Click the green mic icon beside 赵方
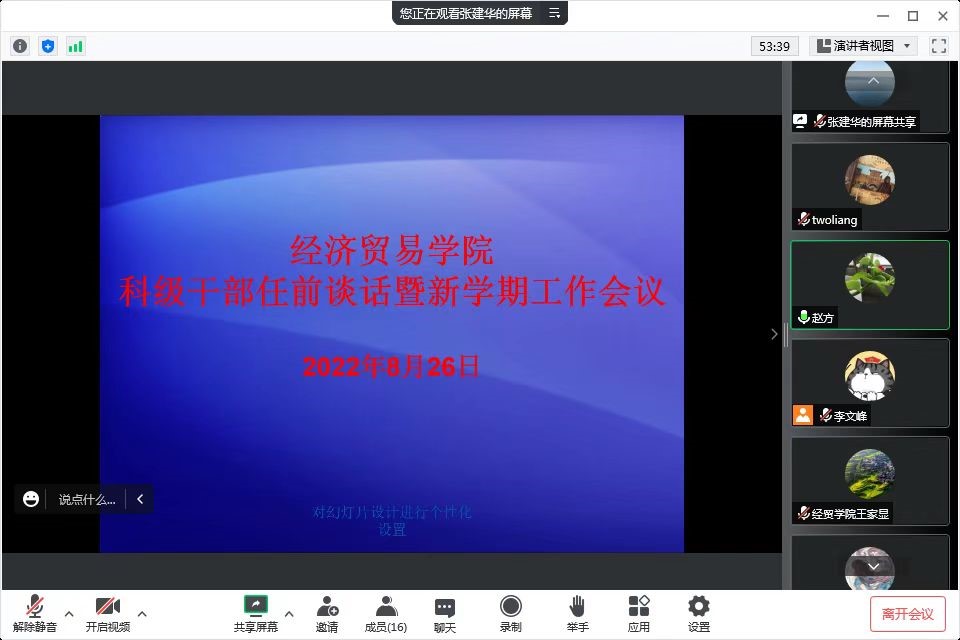Screen dimensions: 960x640 [x=803, y=317]
